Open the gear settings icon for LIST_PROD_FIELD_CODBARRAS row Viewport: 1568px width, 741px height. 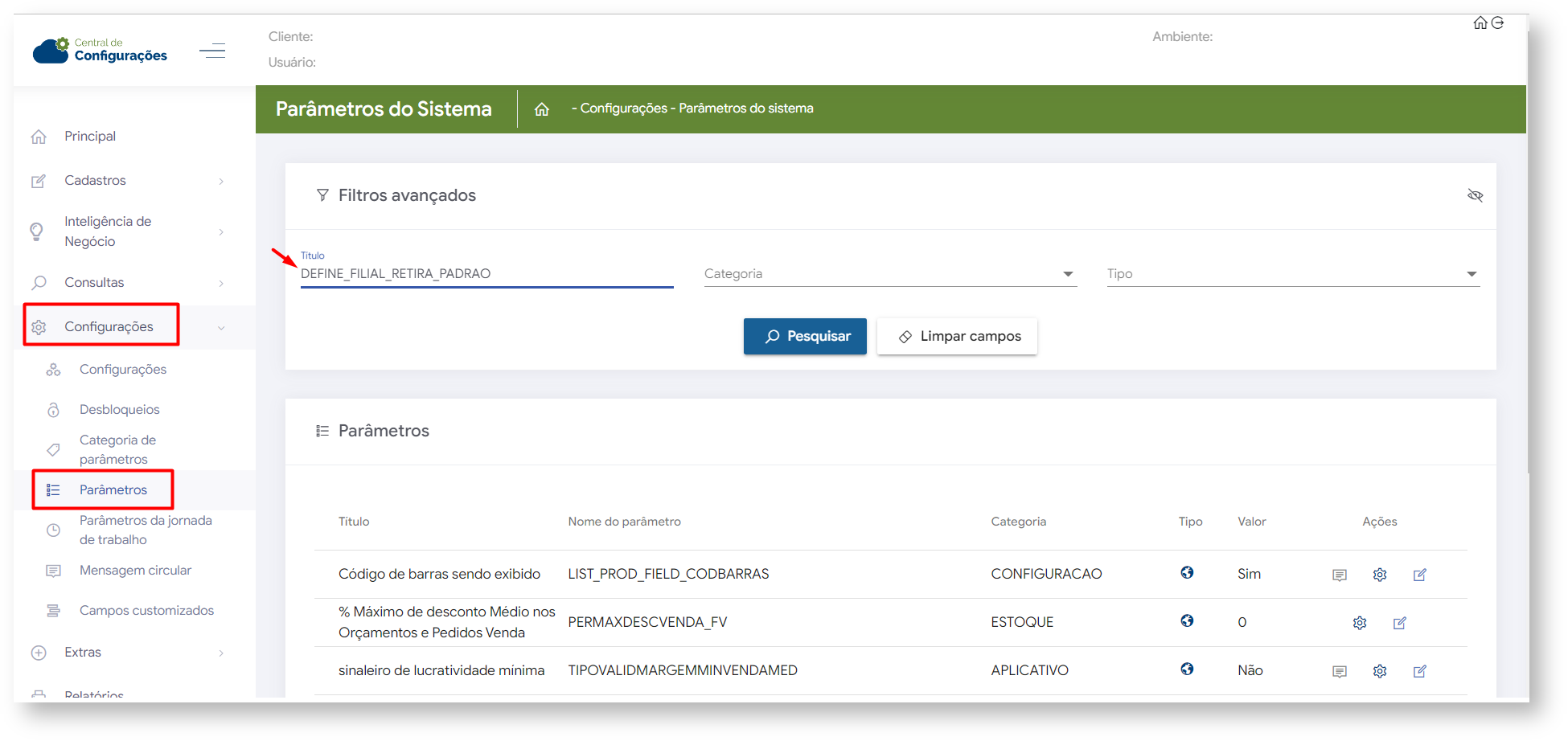1380,575
